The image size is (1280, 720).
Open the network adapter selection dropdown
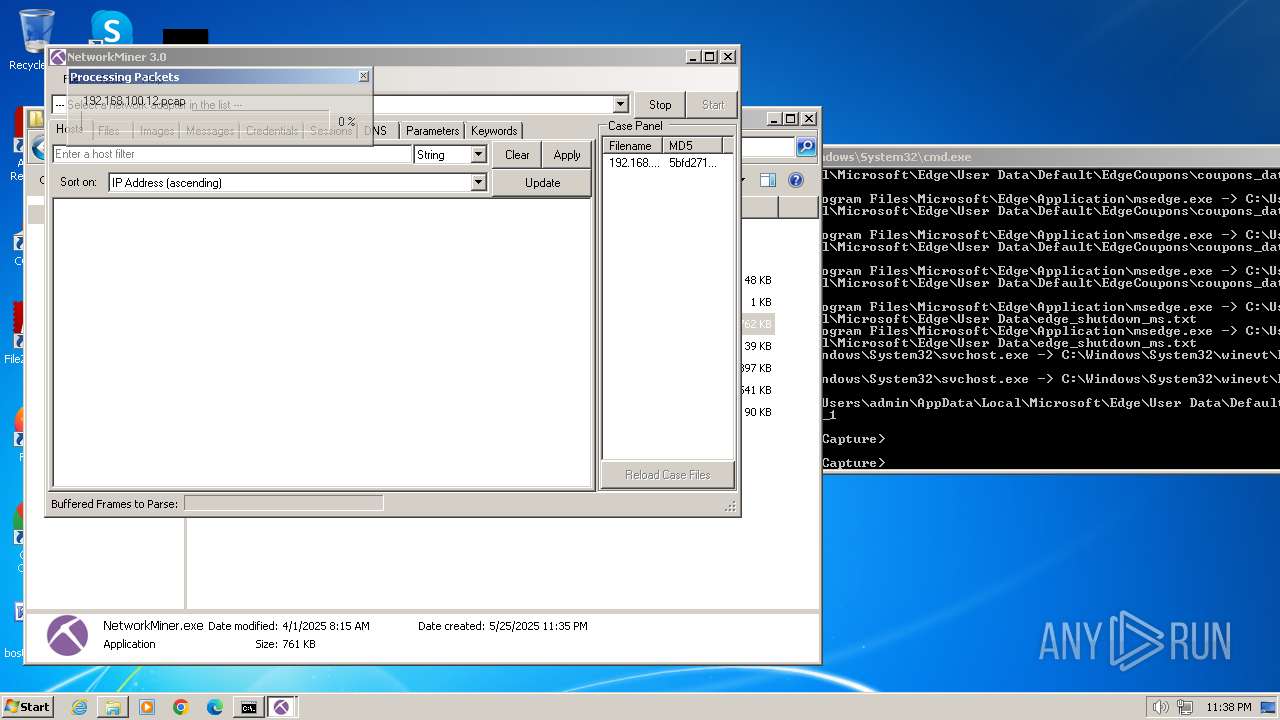click(x=620, y=104)
